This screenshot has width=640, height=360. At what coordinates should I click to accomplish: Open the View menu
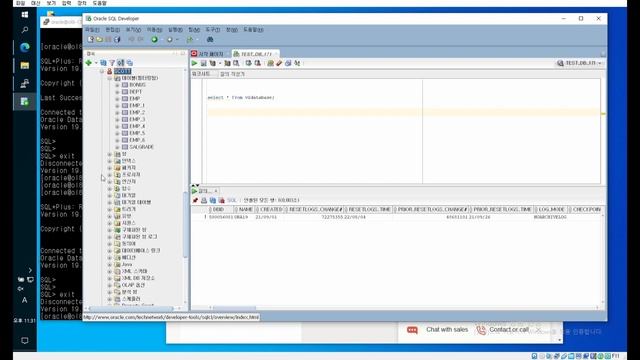click(x=133, y=30)
